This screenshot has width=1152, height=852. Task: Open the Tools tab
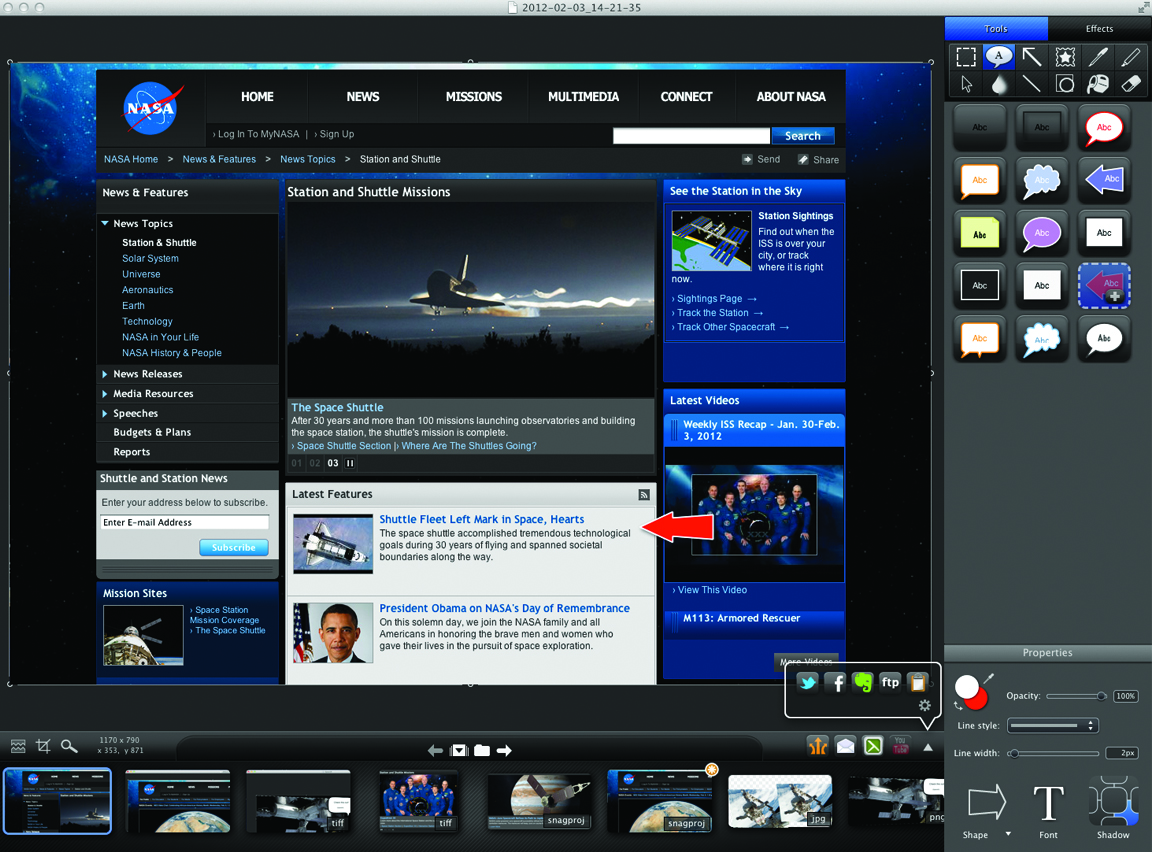click(996, 29)
